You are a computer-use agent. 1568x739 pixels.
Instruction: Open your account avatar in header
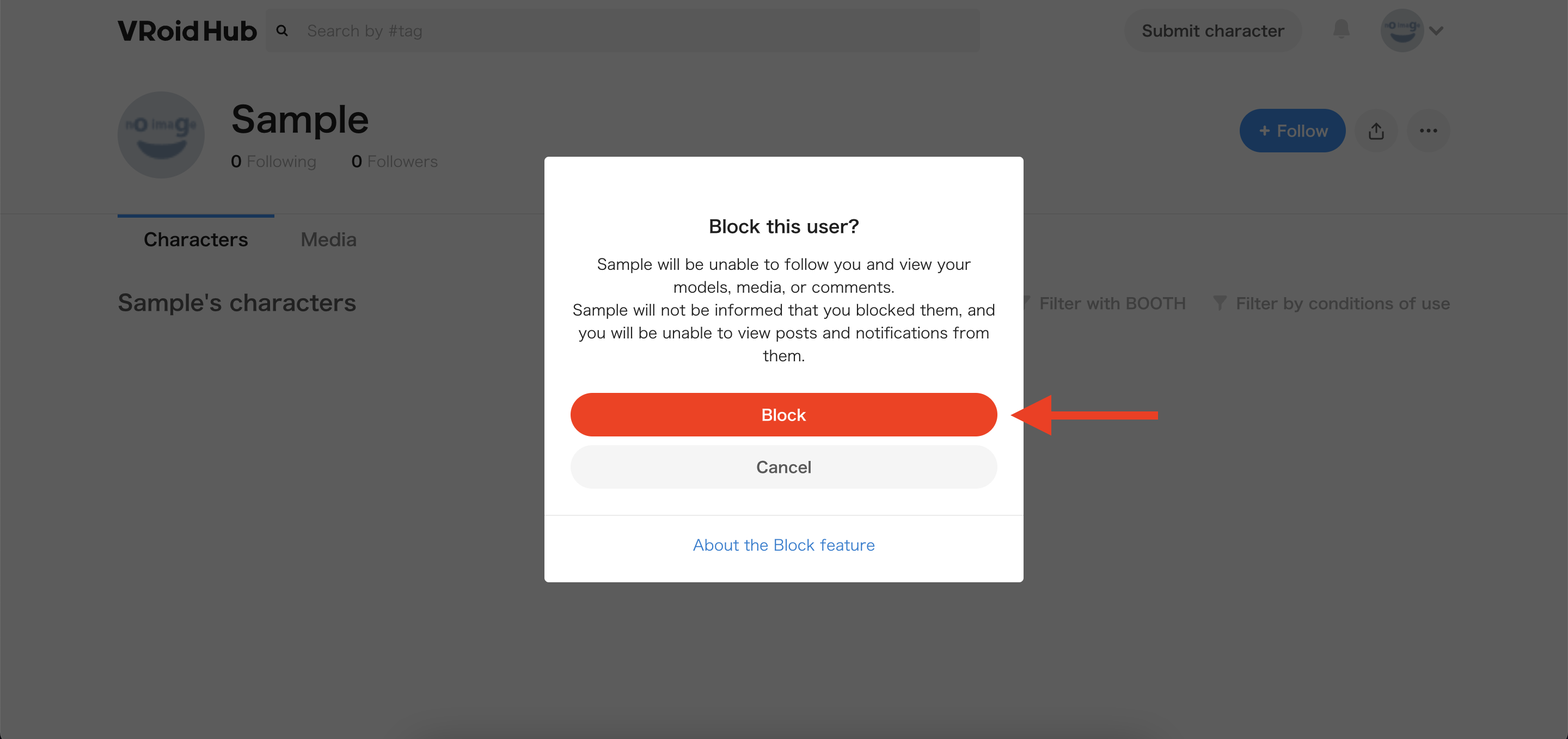coord(1402,30)
